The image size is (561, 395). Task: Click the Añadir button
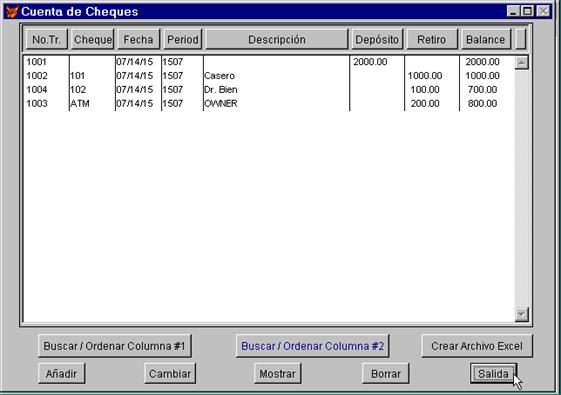(x=61, y=374)
